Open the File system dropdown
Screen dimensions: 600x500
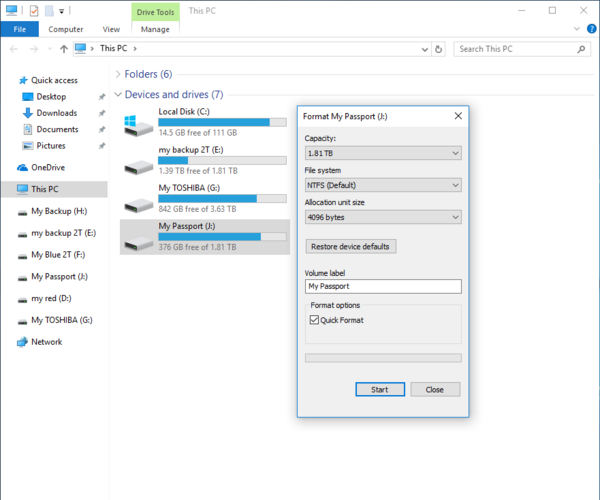coord(383,186)
